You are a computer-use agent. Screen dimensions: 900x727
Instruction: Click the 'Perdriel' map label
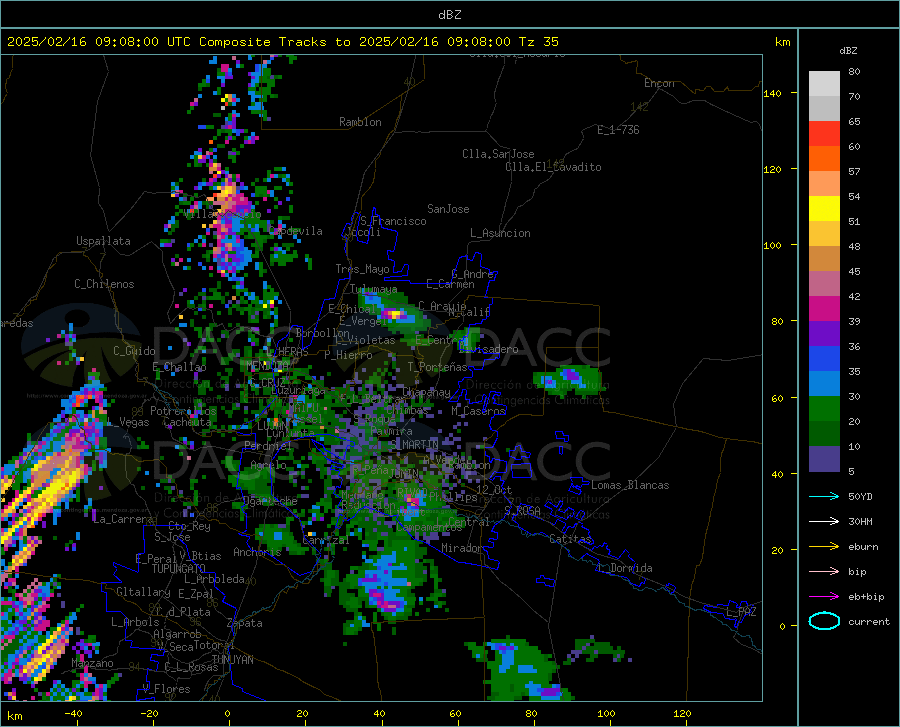click(268, 445)
